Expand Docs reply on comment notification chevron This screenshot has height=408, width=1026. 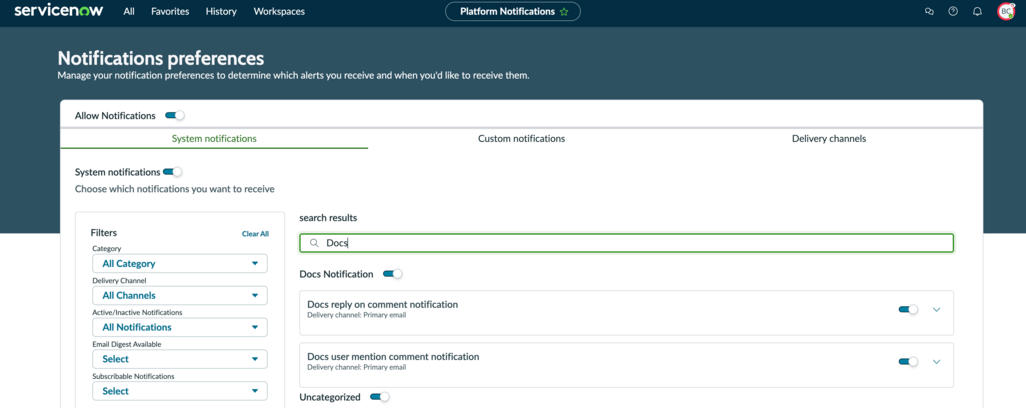point(936,309)
